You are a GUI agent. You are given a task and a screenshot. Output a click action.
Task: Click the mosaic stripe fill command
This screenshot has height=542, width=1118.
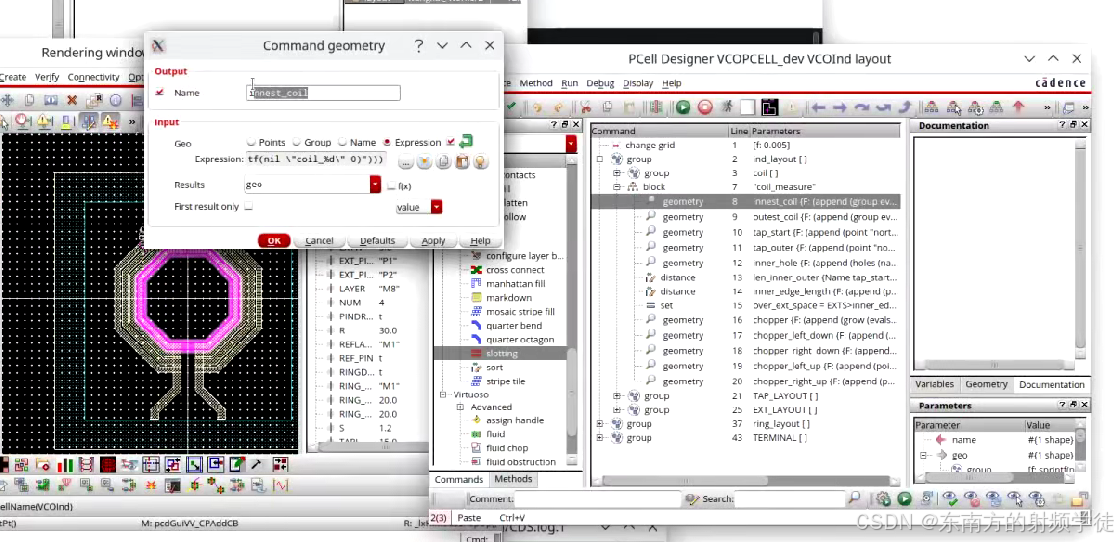520,312
